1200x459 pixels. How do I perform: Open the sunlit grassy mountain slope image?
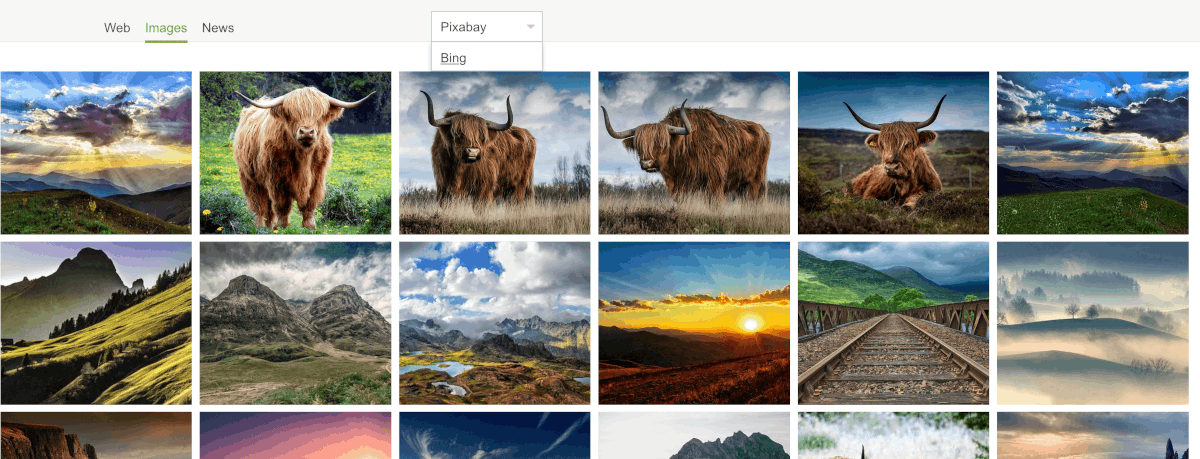coord(96,323)
